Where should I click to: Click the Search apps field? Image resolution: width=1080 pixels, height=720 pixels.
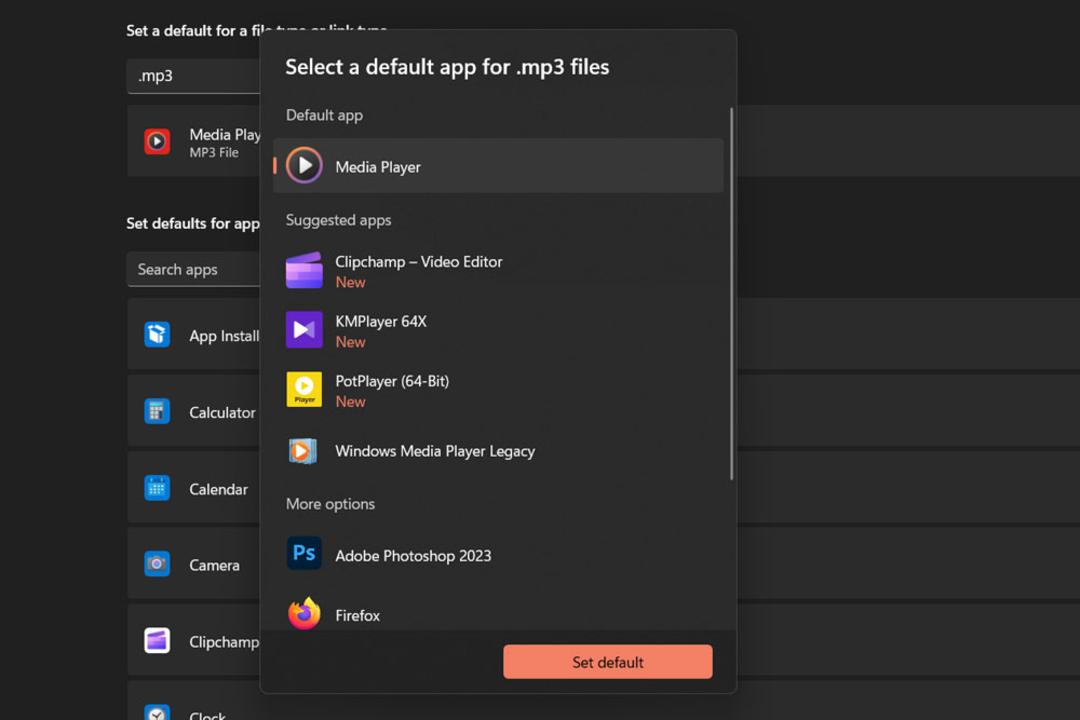[x=194, y=269]
